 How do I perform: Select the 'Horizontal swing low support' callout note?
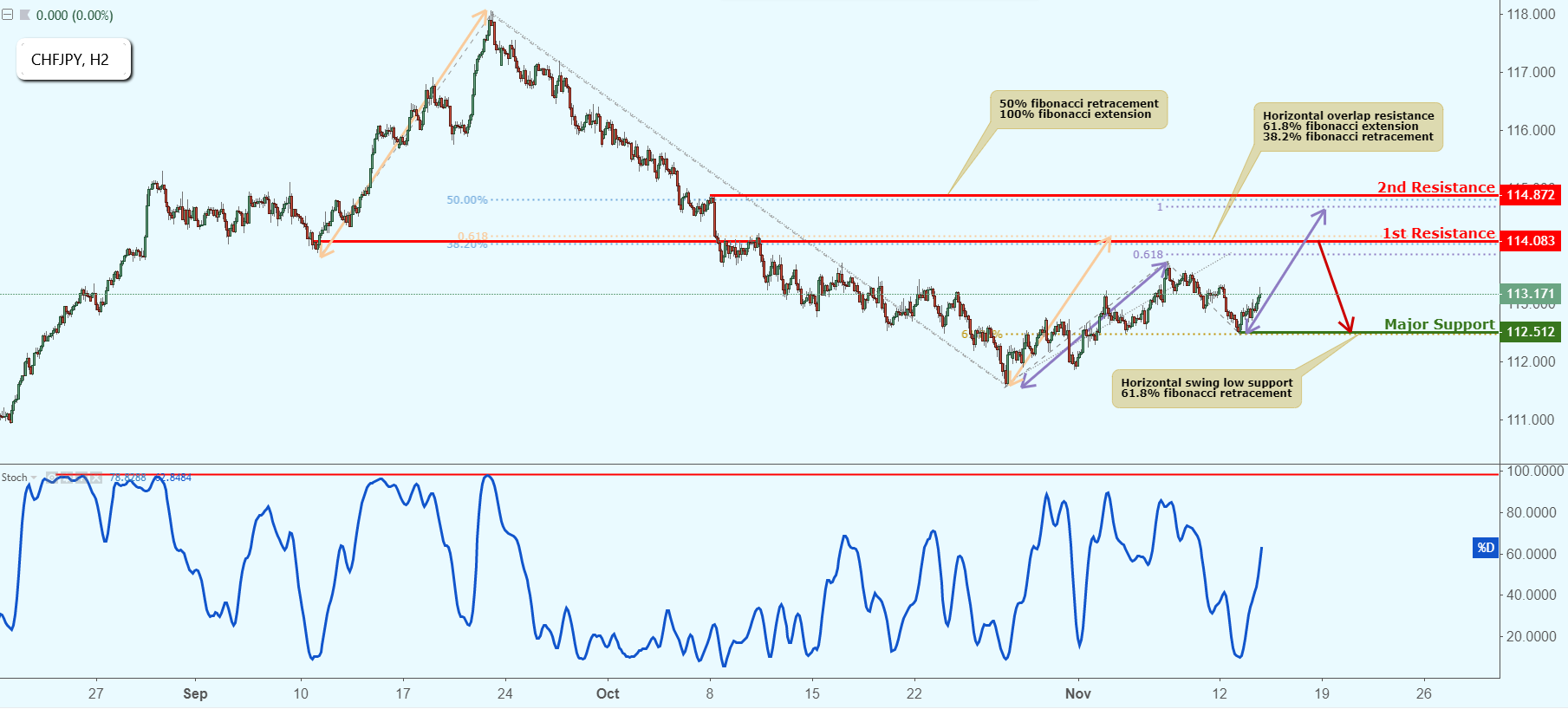pos(1207,388)
